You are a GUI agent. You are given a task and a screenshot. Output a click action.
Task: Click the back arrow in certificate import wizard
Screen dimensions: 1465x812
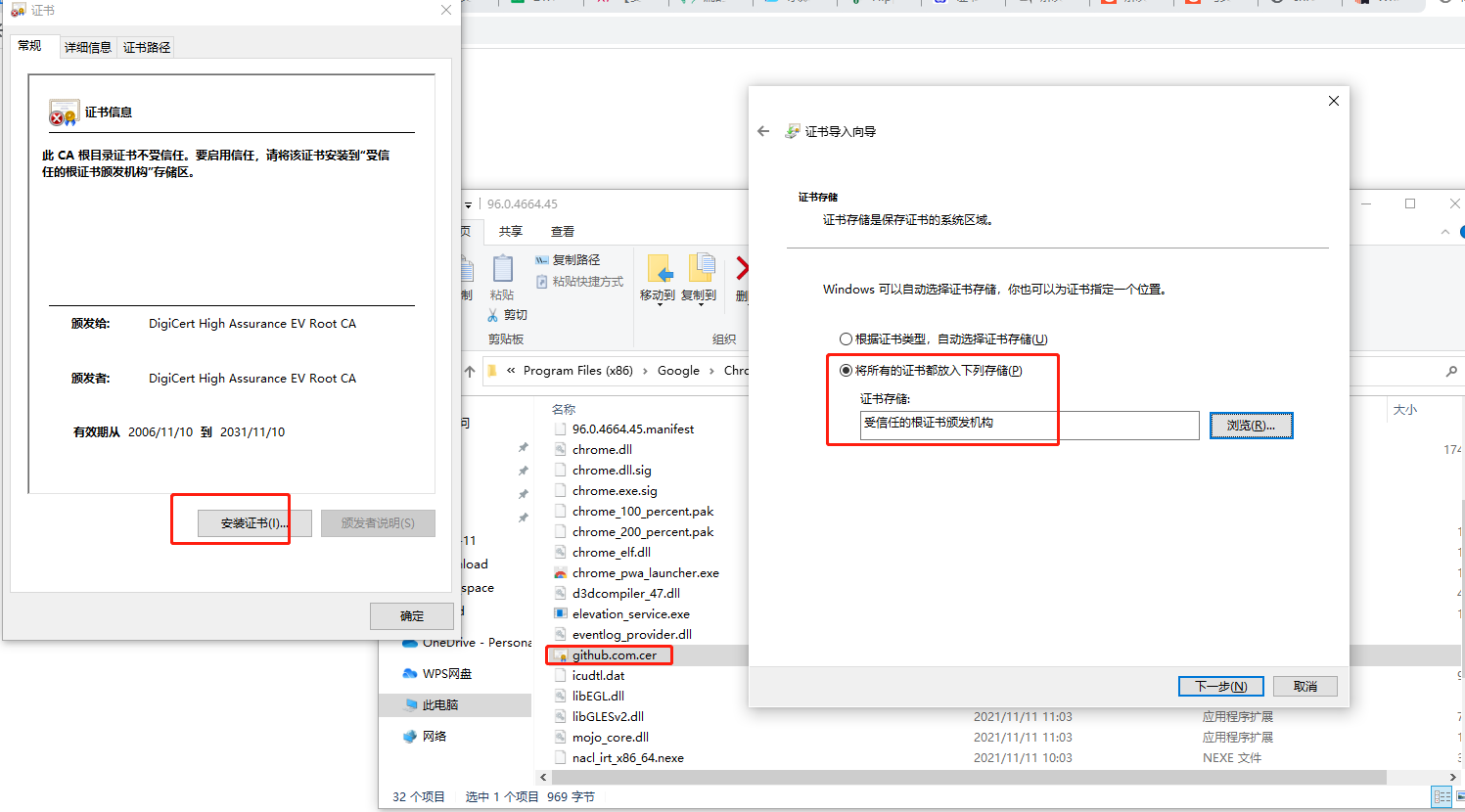pos(763,131)
